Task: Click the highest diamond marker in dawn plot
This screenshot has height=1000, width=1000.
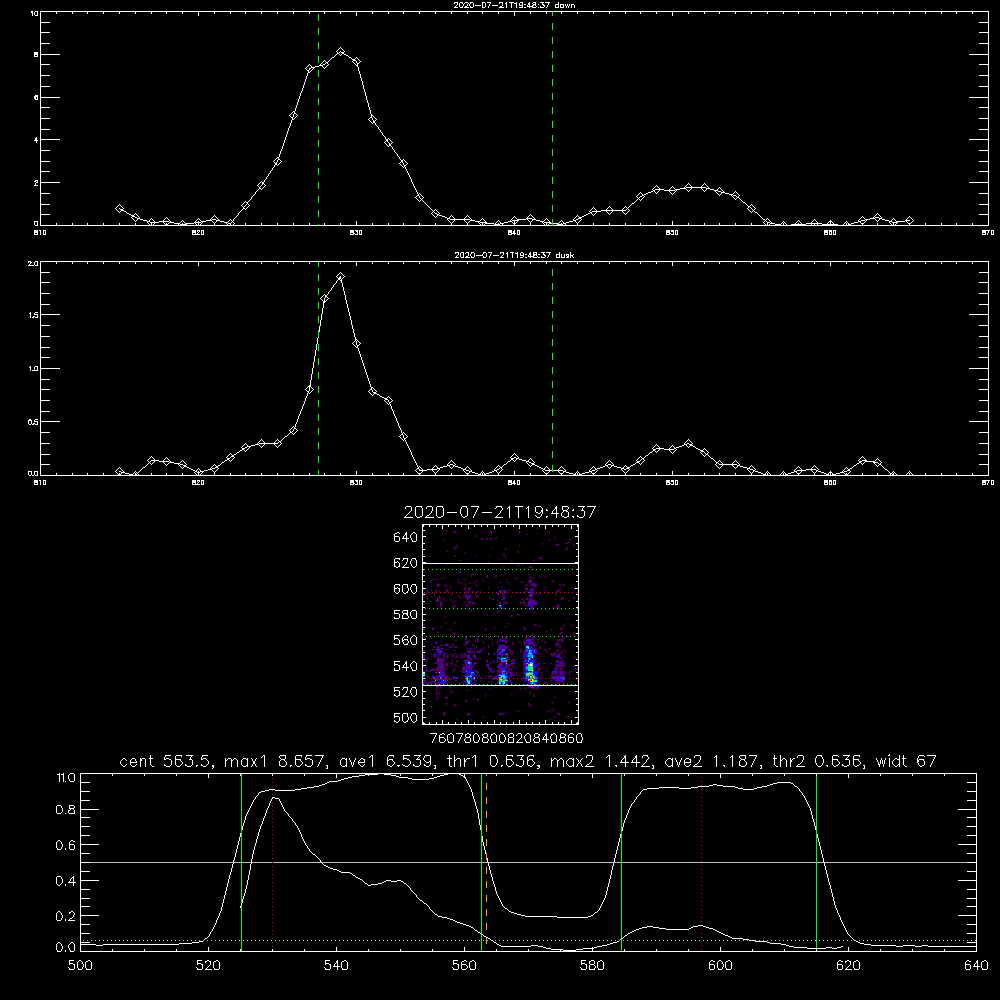Action: coord(341,52)
